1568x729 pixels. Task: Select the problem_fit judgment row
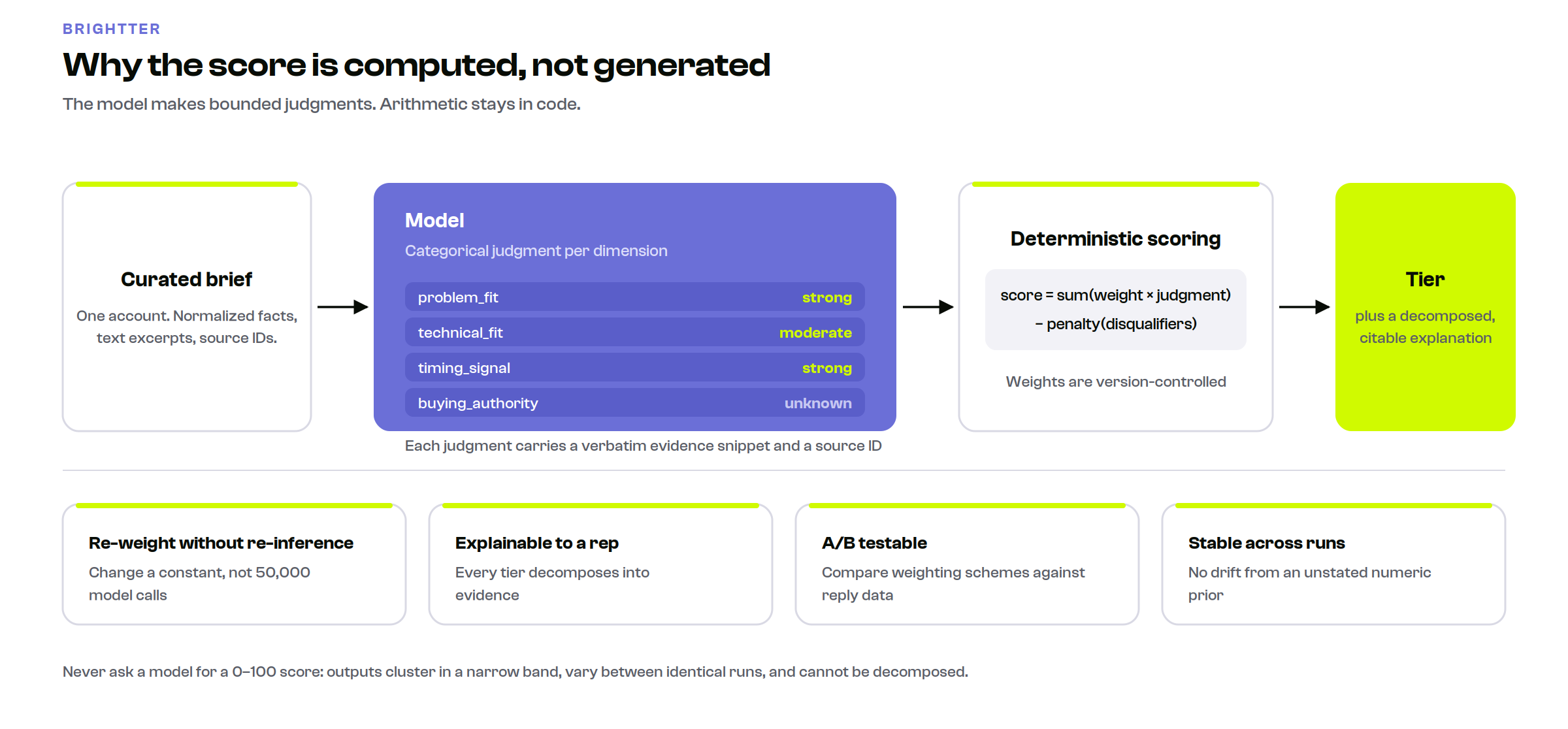point(635,297)
